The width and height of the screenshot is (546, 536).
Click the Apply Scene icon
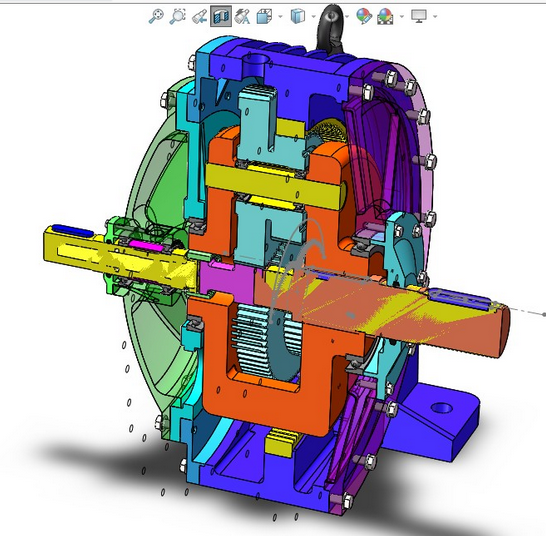tap(385, 16)
